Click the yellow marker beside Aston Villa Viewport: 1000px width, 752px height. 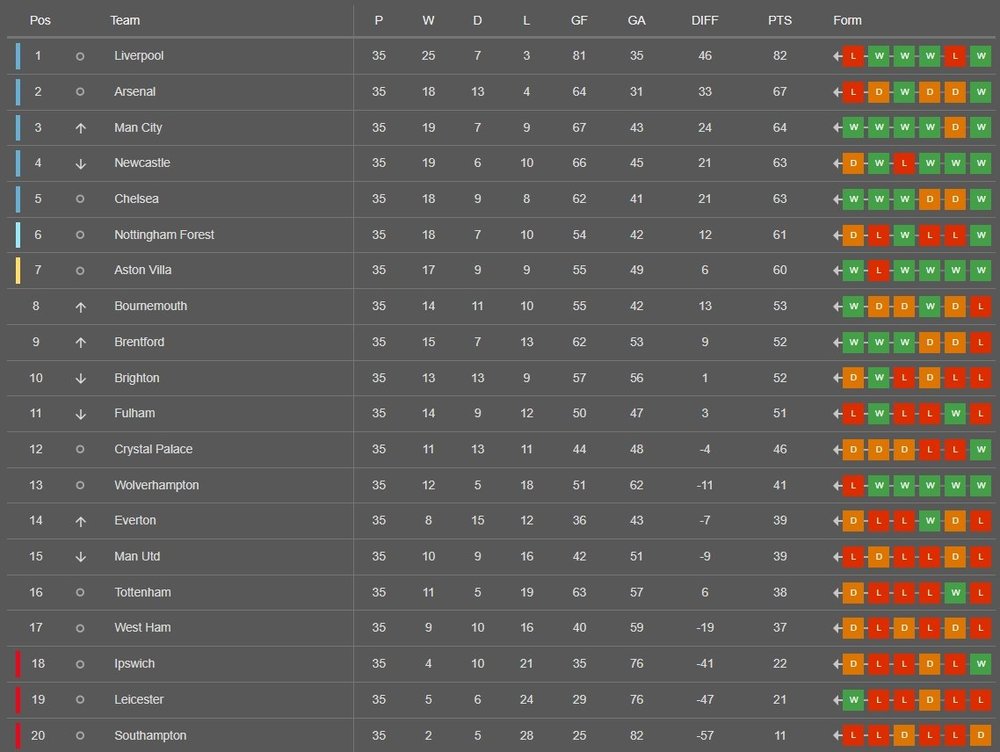point(17,270)
